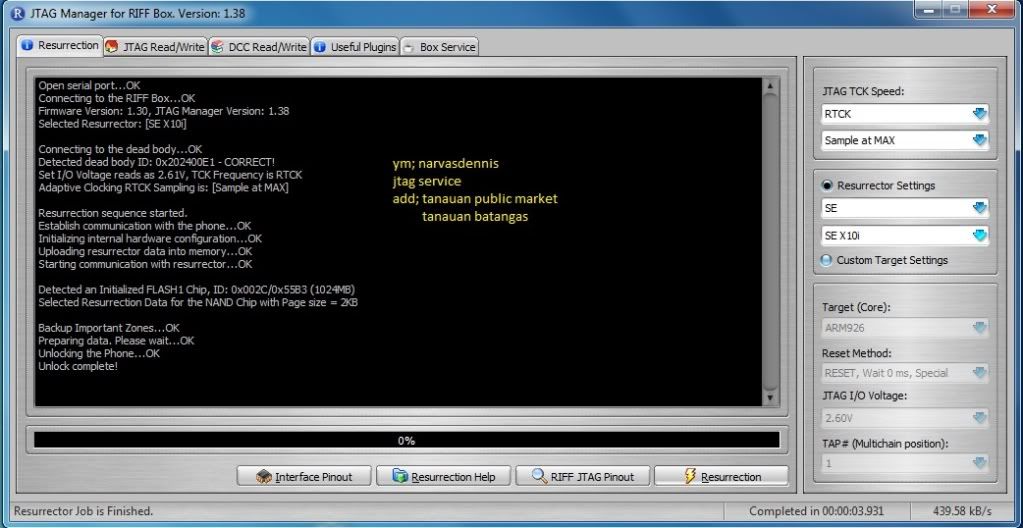Image resolution: width=1023 pixels, height=528 pixels.
Task: Close the JTAG Manager window
Action: [994, 9]
